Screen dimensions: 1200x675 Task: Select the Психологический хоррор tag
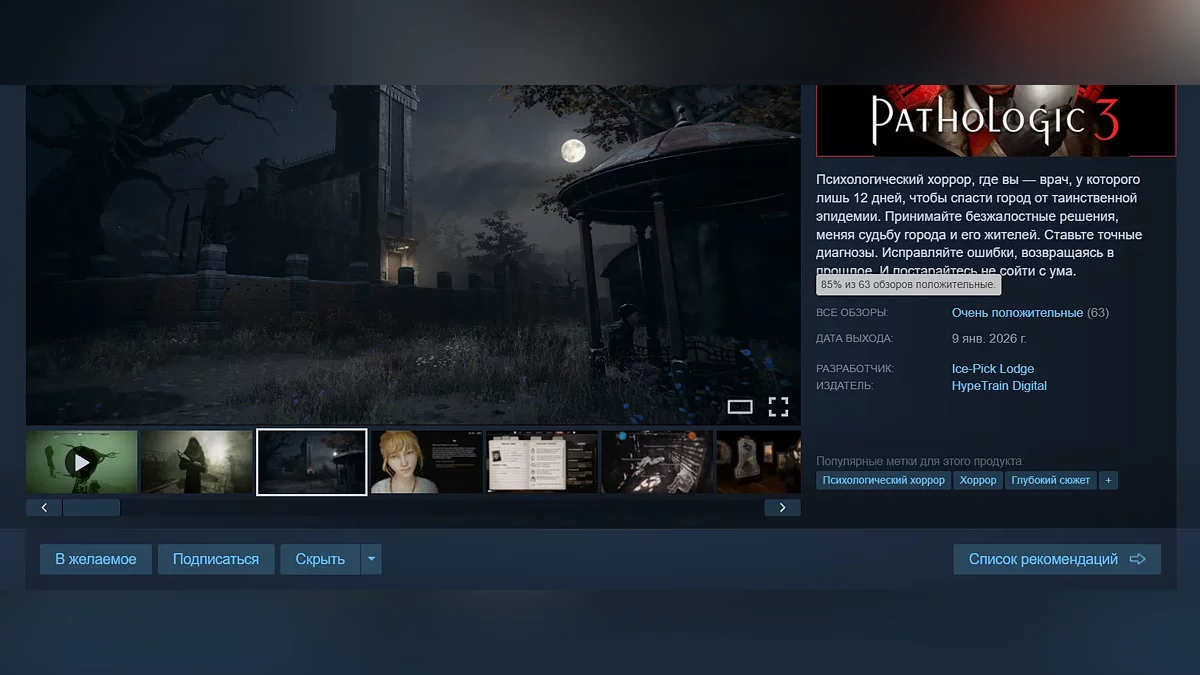883,481
